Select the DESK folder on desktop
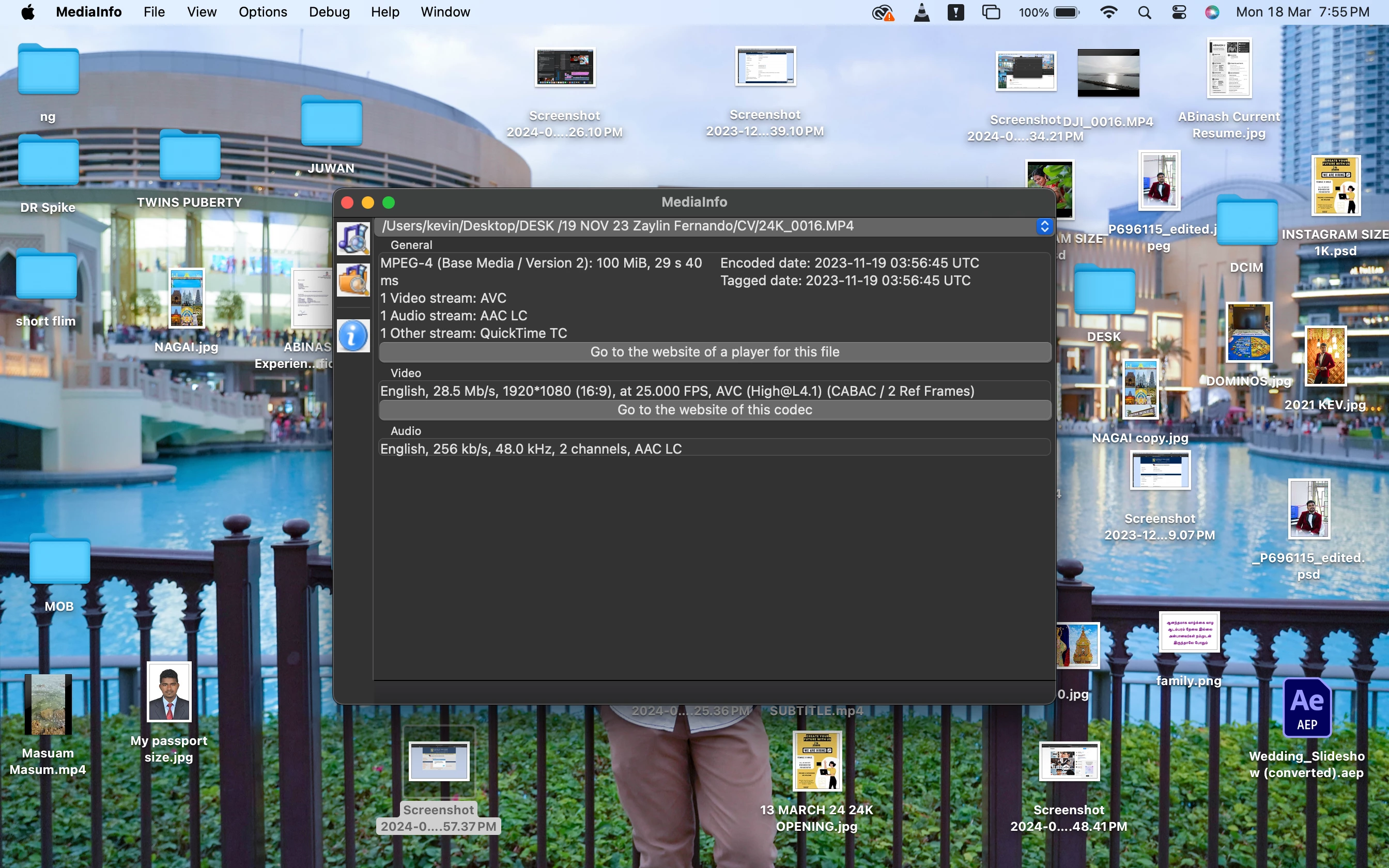 point(1104,289)
